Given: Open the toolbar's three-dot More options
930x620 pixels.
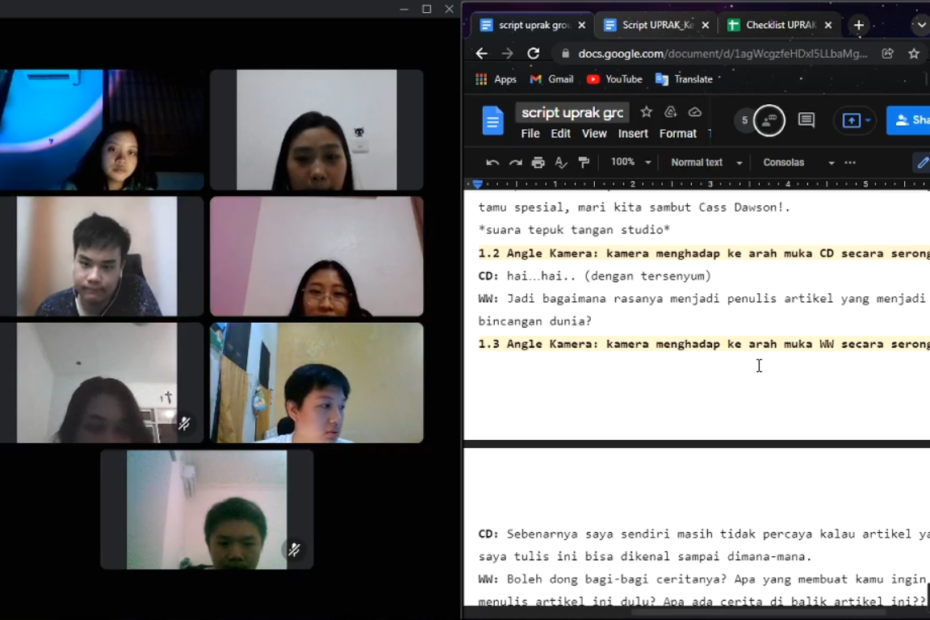Looking at the screenshot, I should click(x=850, y=163).
